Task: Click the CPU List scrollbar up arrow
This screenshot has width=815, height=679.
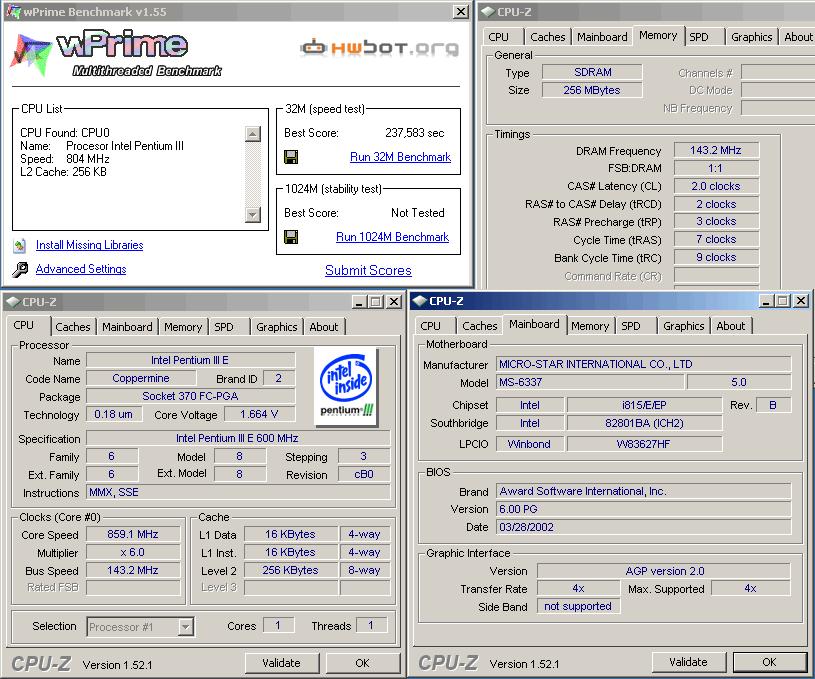Action: (253, 133)
